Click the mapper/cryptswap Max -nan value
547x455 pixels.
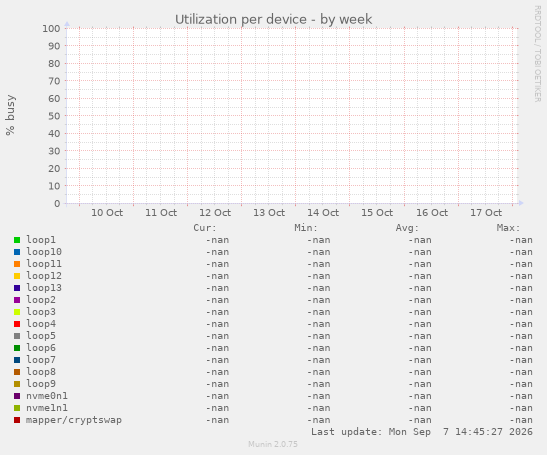[521, 420]
